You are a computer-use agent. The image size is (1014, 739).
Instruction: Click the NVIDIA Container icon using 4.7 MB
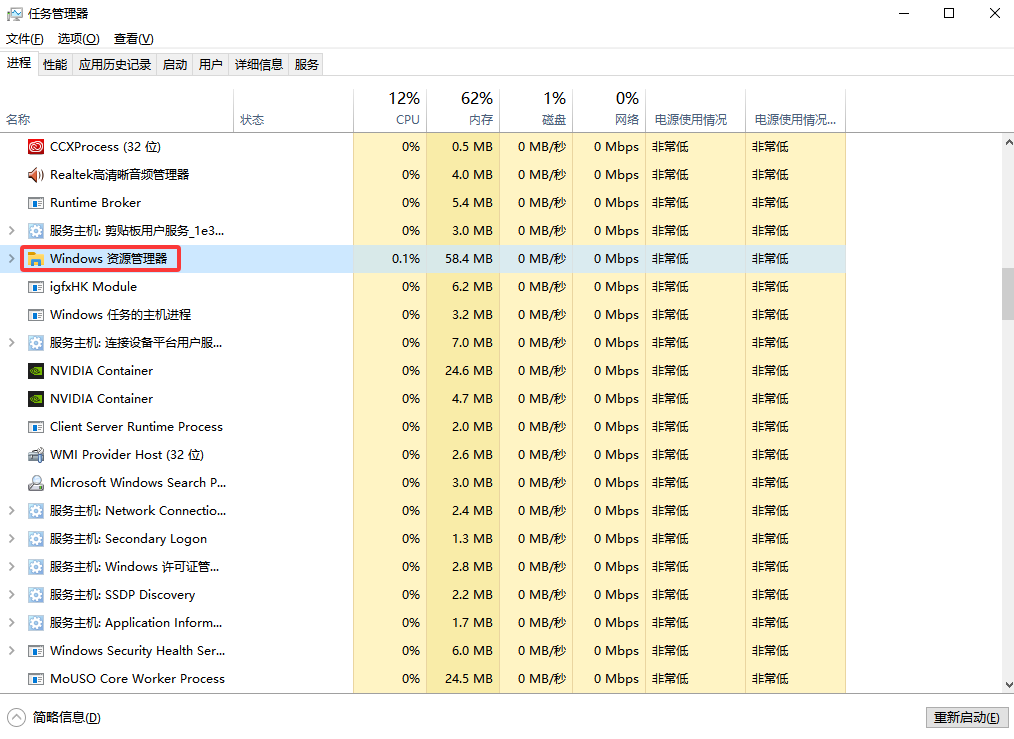click(x=36, y=399)
